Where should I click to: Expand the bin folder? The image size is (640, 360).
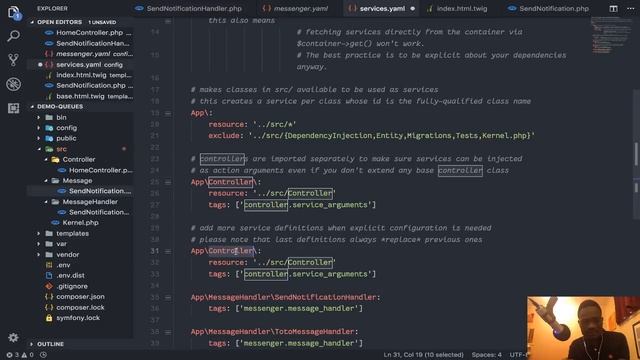[x=39, y=118]
